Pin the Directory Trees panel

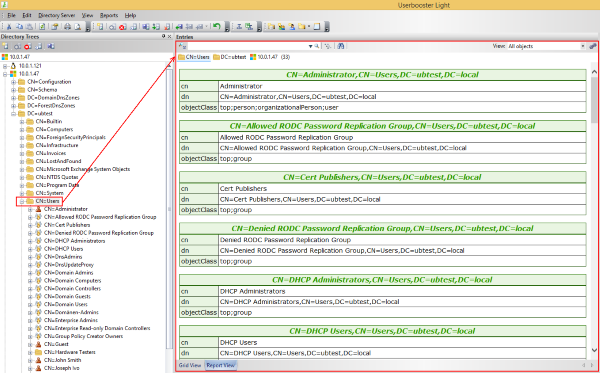[x=163, y=36]
